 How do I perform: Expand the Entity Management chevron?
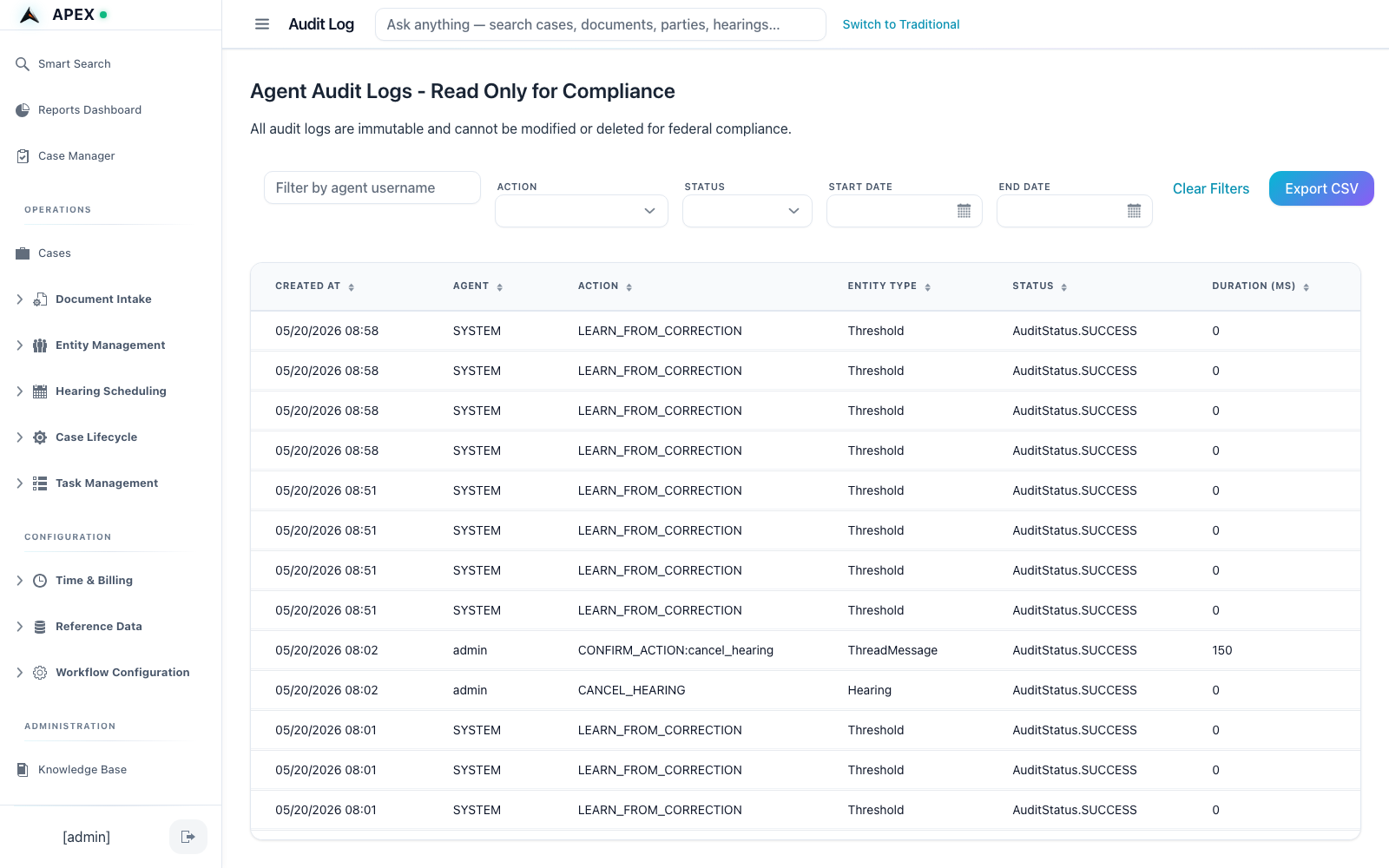[x=19, y=345]
